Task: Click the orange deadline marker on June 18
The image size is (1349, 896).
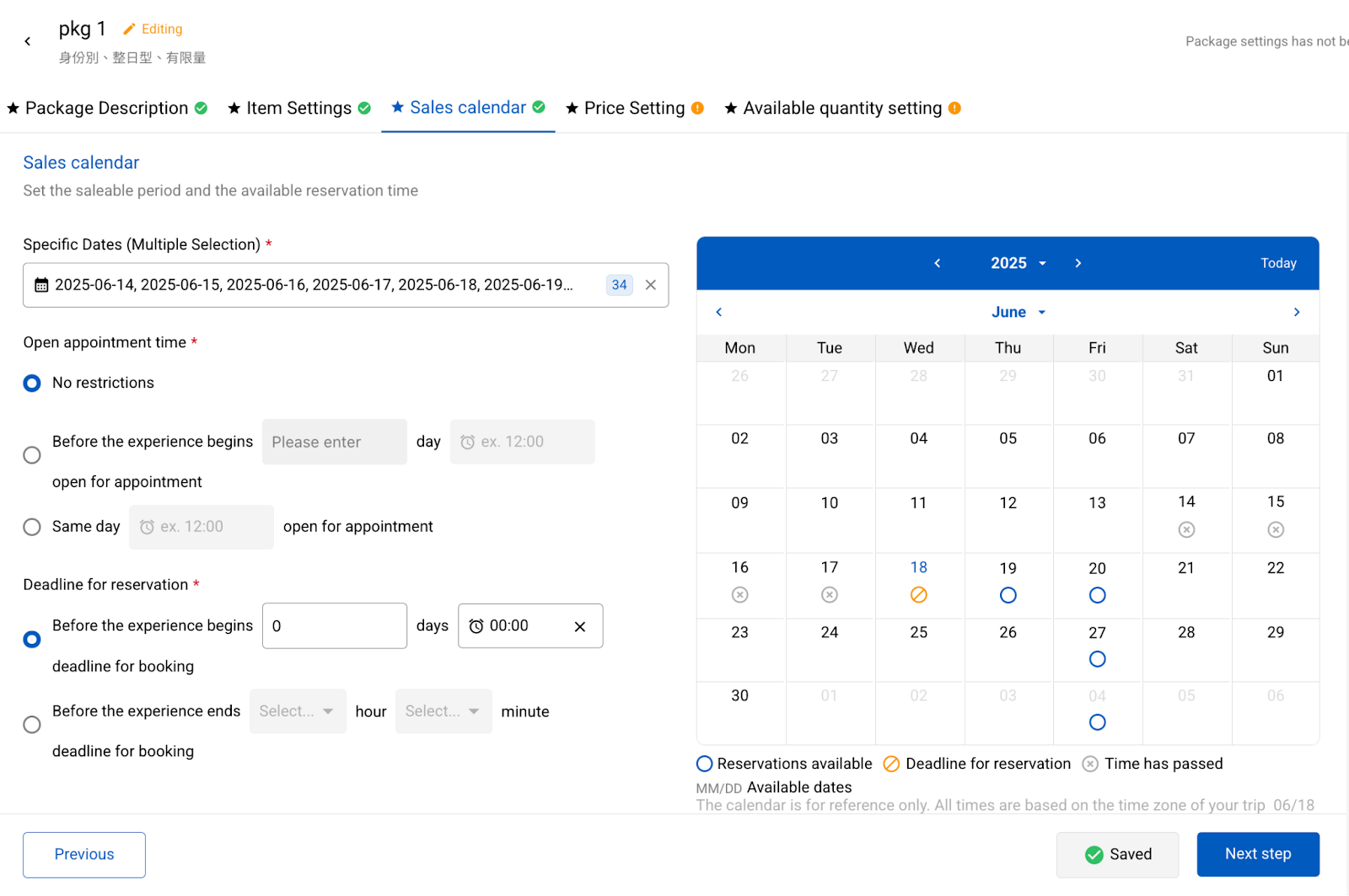Action: 919,595
